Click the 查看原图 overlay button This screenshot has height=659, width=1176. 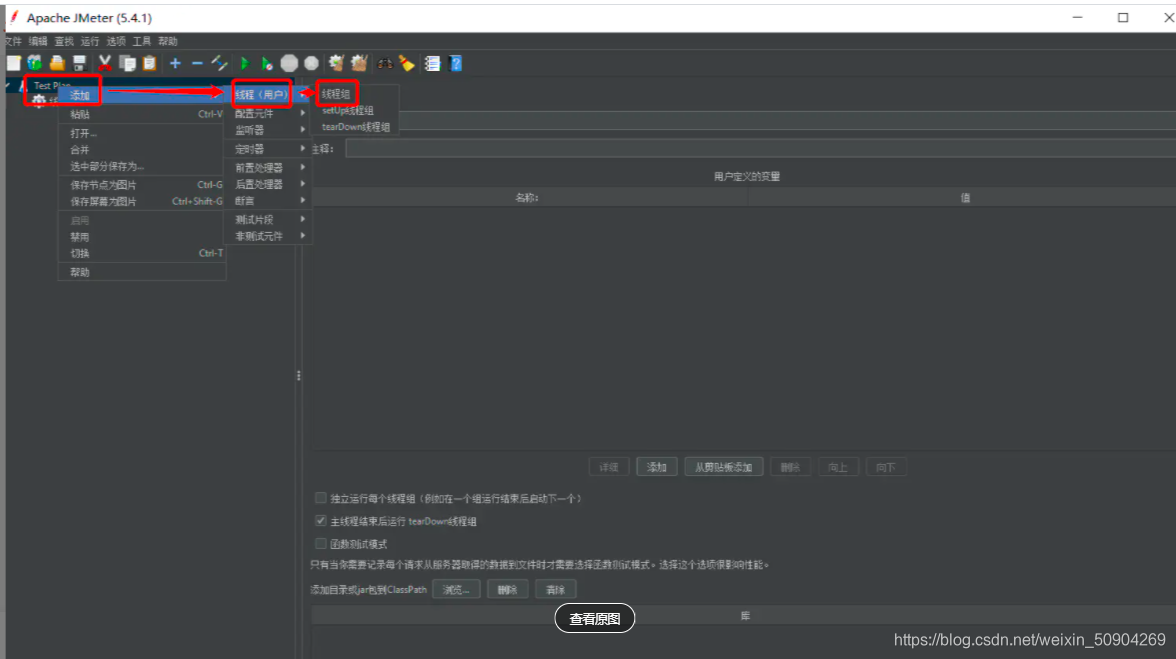(x=595, y=619)
